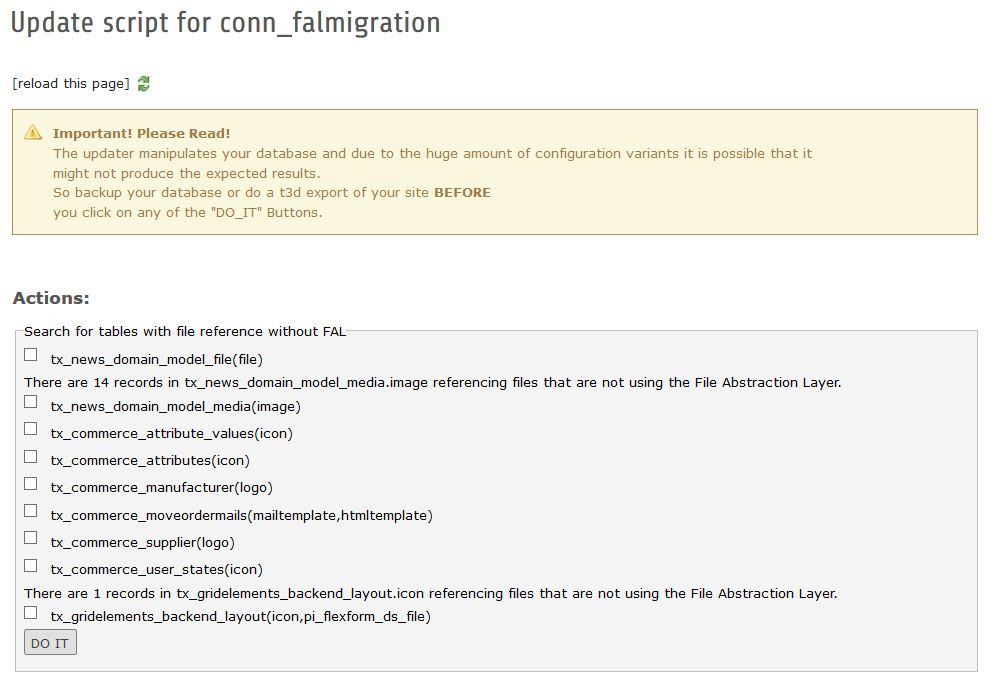This screenshot has width=996, height=689.
Task: Click the yellow warning triangle icon
Action: pyautogui.click(x=34, y=133)
